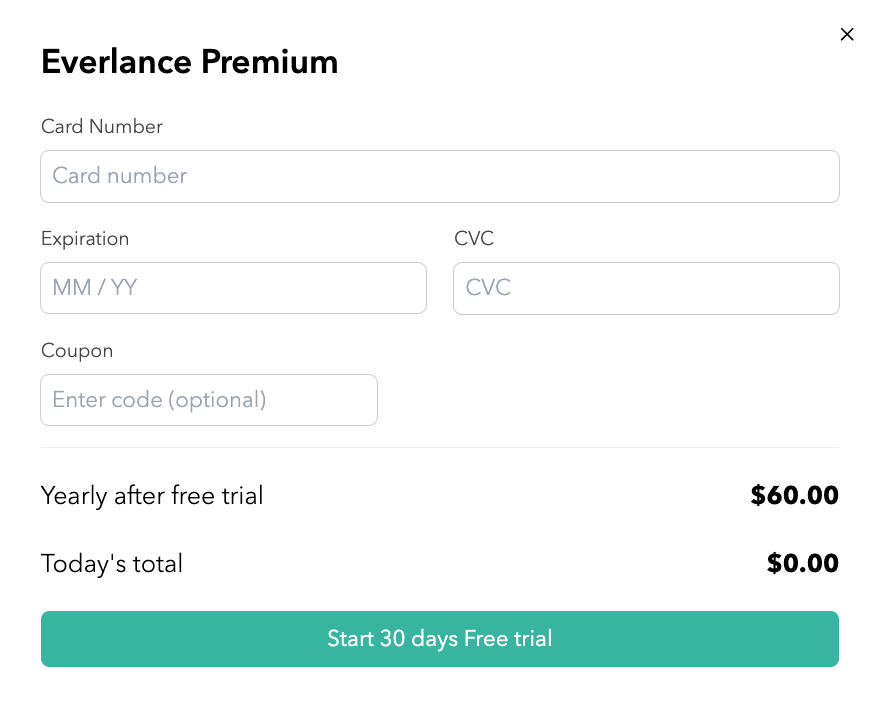Screen dimensions: 882x706
Task: Click the word "Premium" in the heading
Action: (269, 63)
